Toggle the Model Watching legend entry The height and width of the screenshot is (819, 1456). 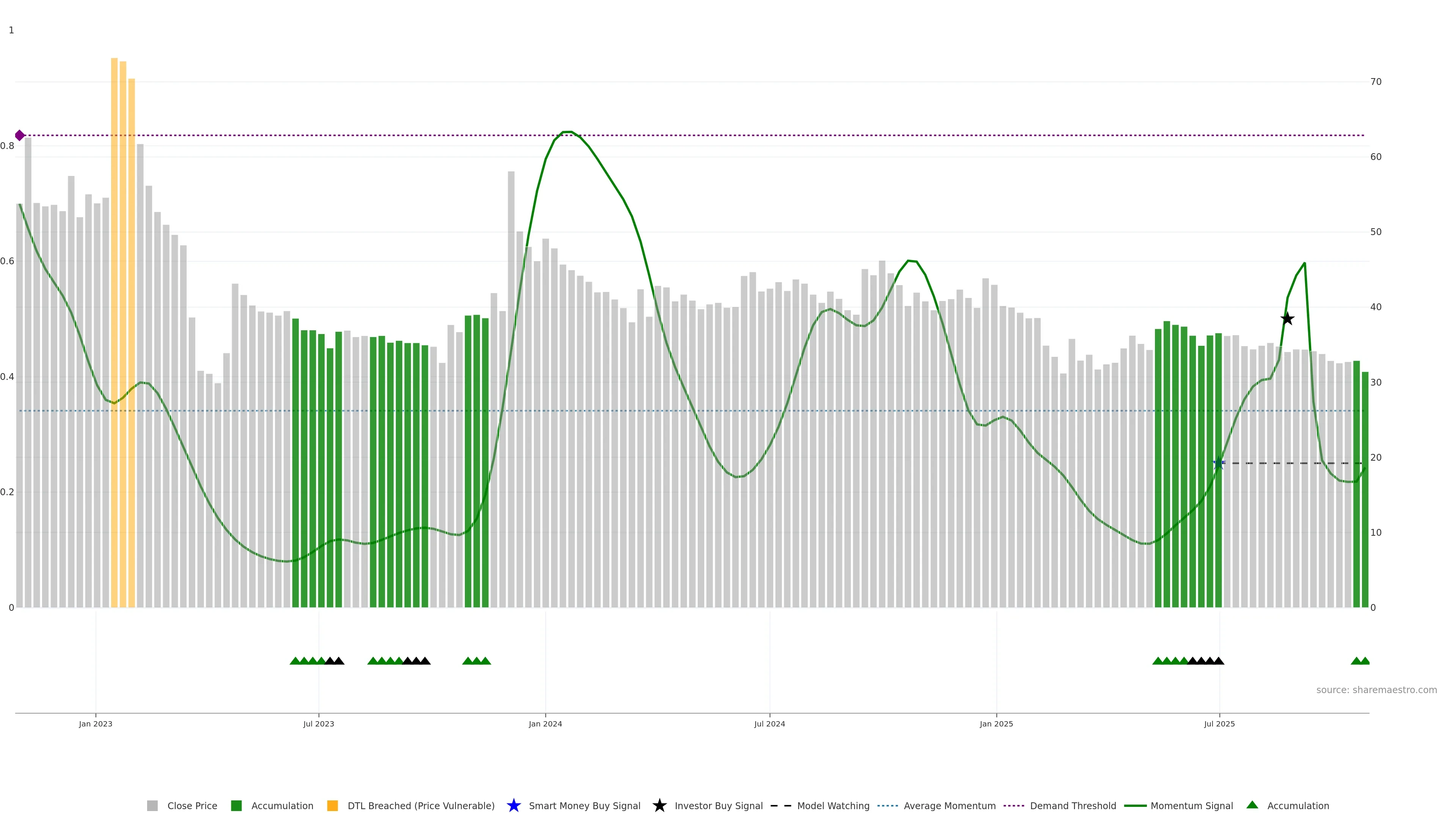point(833,805)
